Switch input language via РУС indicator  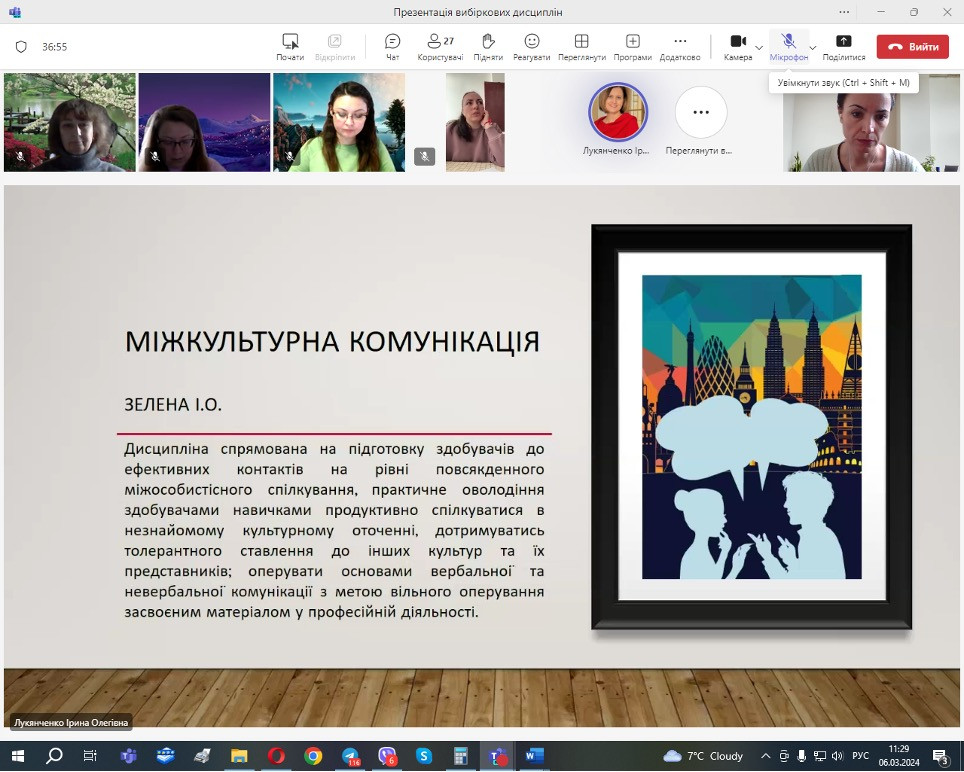(860, 756)
